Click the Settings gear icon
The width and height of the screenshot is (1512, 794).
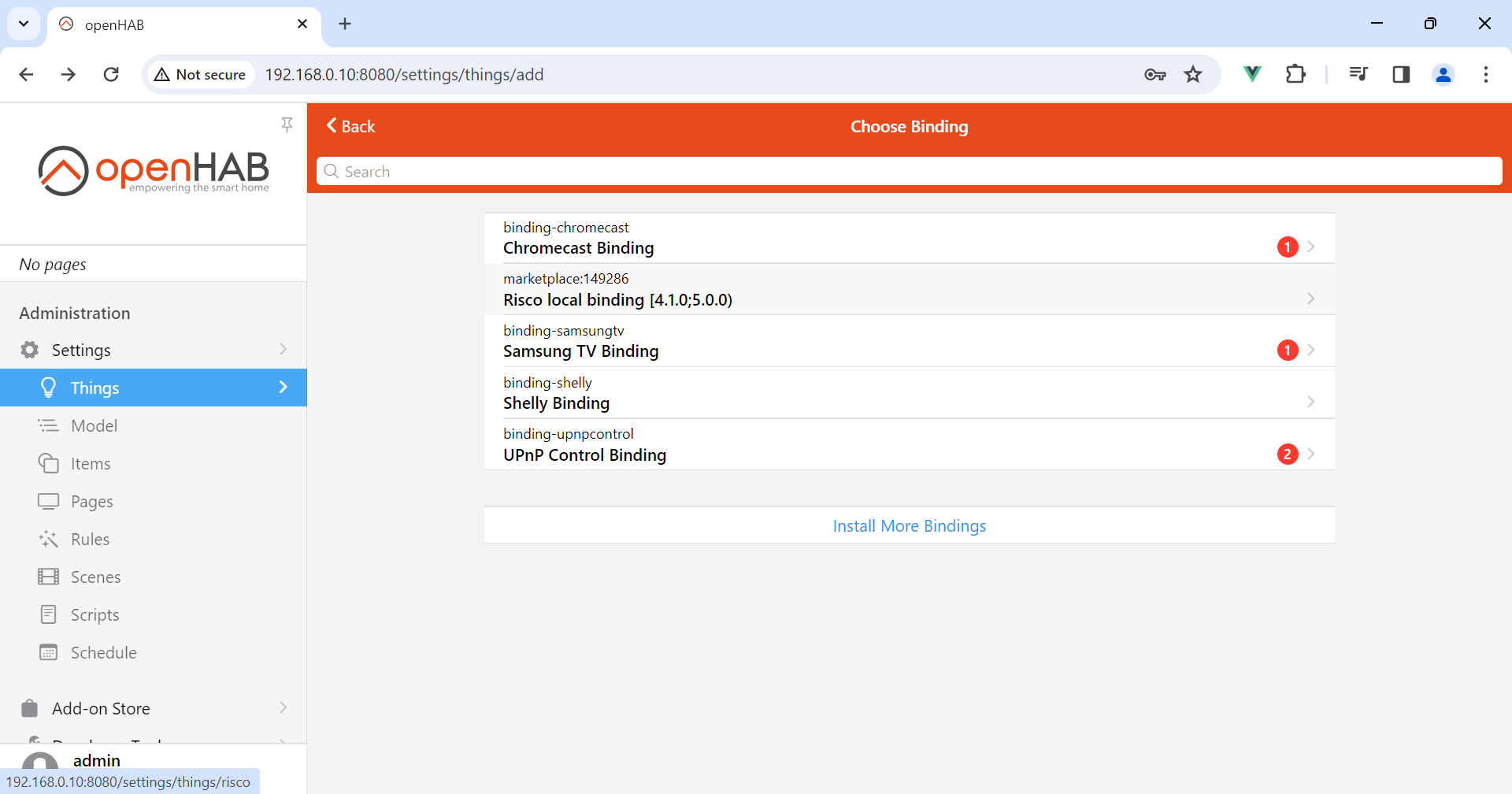[x=30, y=350]
